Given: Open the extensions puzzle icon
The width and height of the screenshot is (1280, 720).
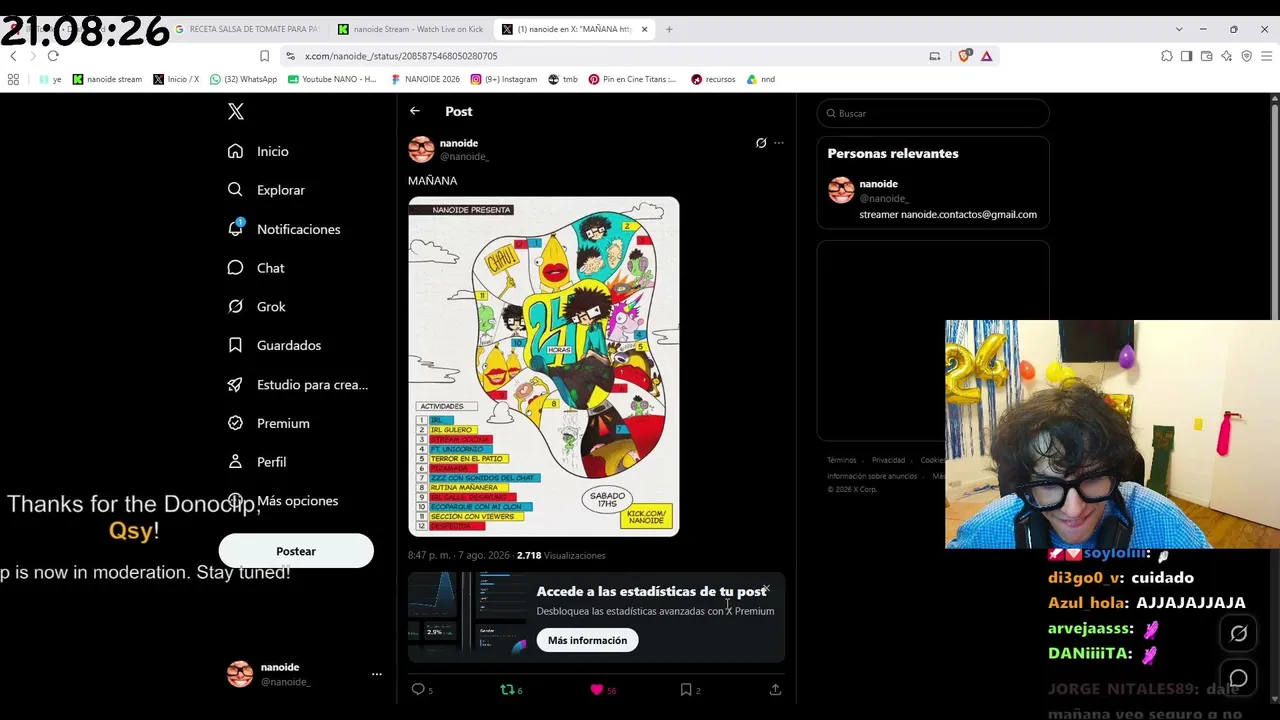Looking at the screenshot, I should tap(1167, 56).
